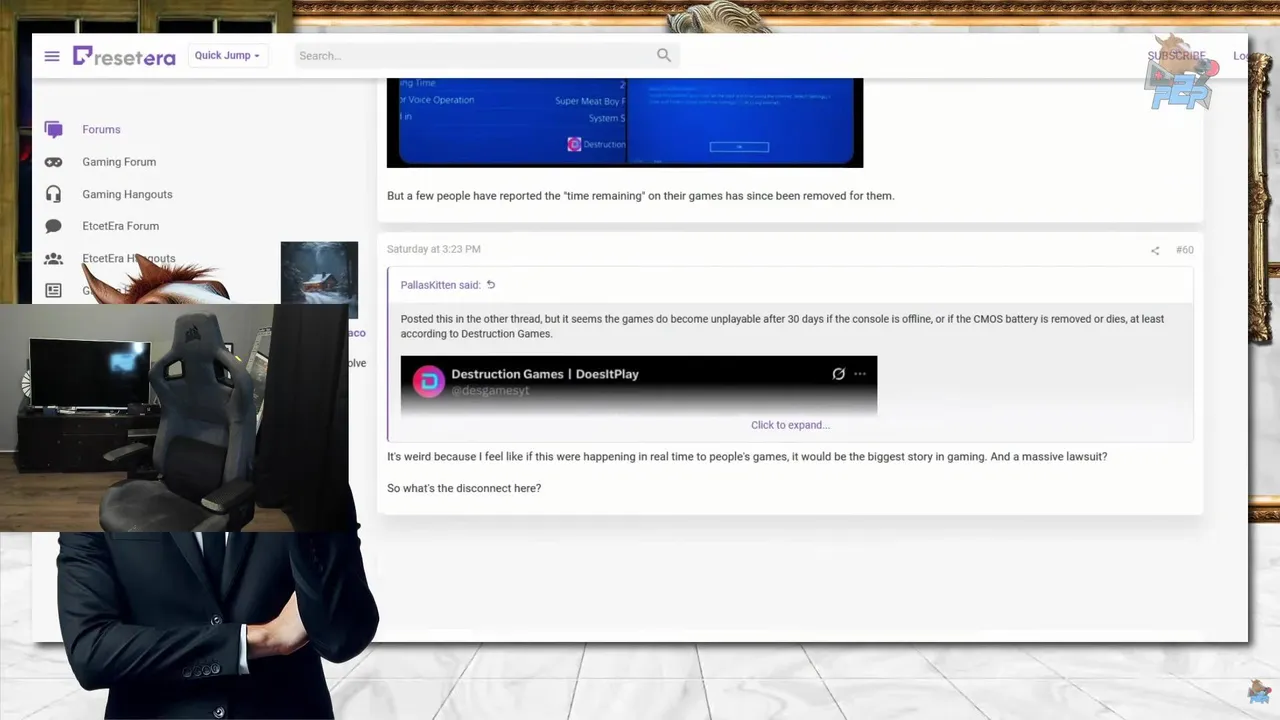This screenshot has width=1280, height=720.
Task: Open the @desgamesyt handle in the embed
Action: [490, 390]
